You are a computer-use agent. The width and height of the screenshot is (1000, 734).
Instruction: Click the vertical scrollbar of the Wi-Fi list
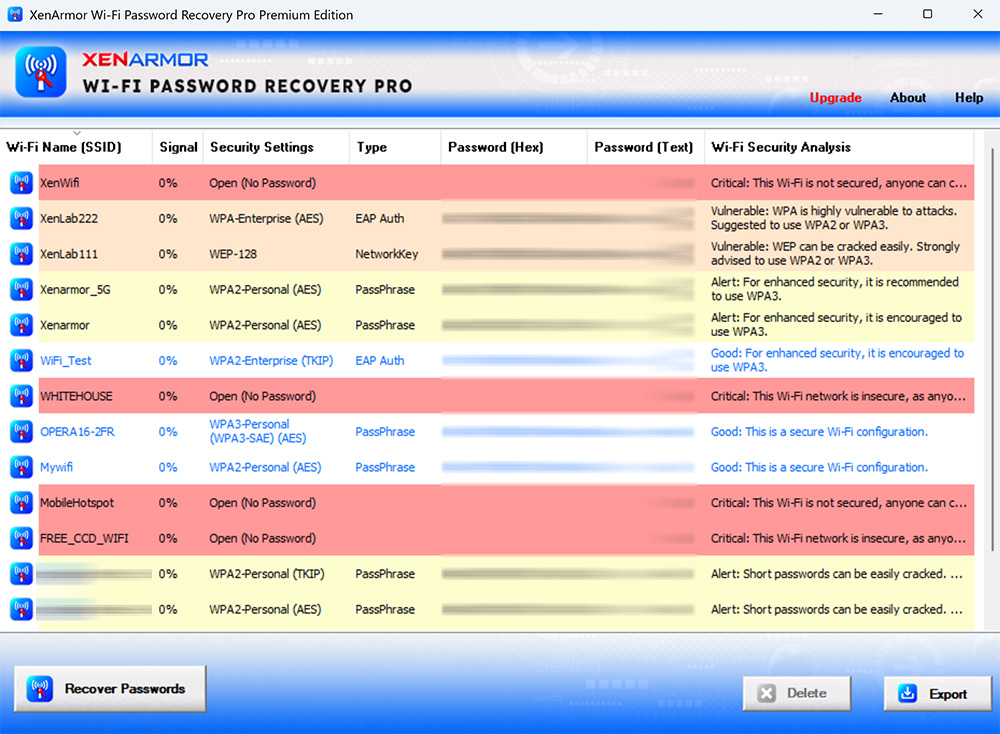[x=992, y=351]
